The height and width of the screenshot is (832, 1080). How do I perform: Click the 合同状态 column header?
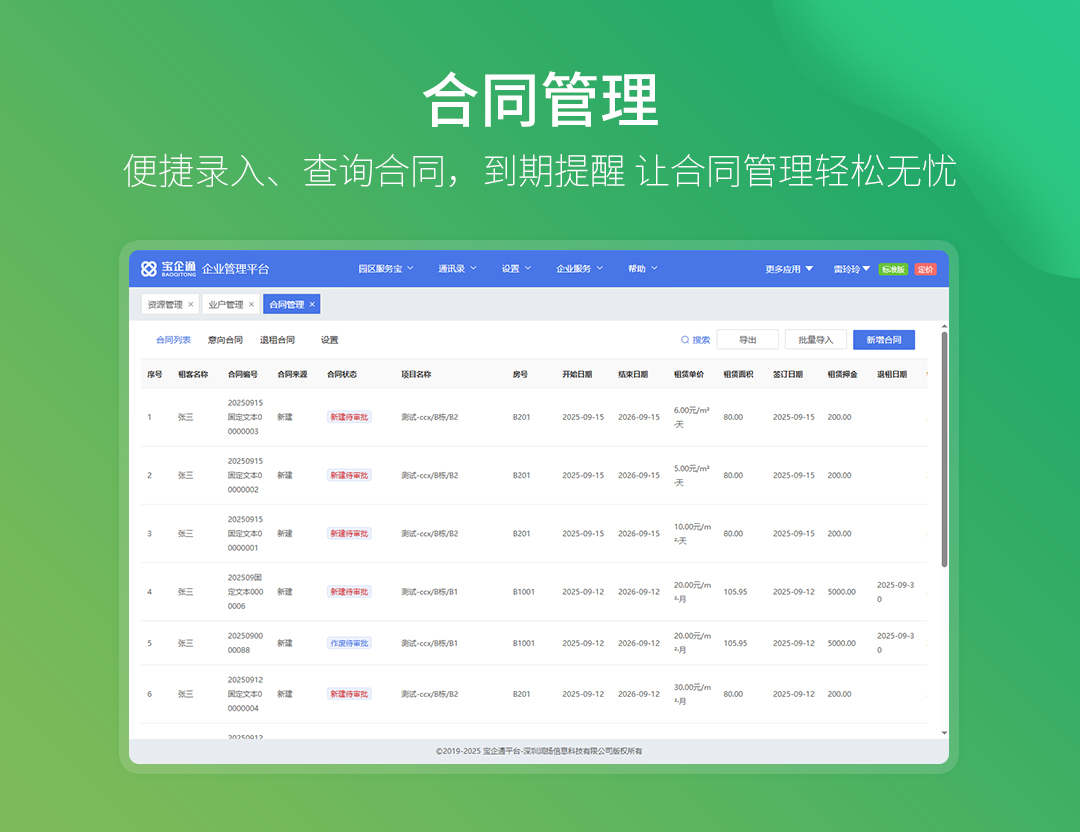(342, 374)
